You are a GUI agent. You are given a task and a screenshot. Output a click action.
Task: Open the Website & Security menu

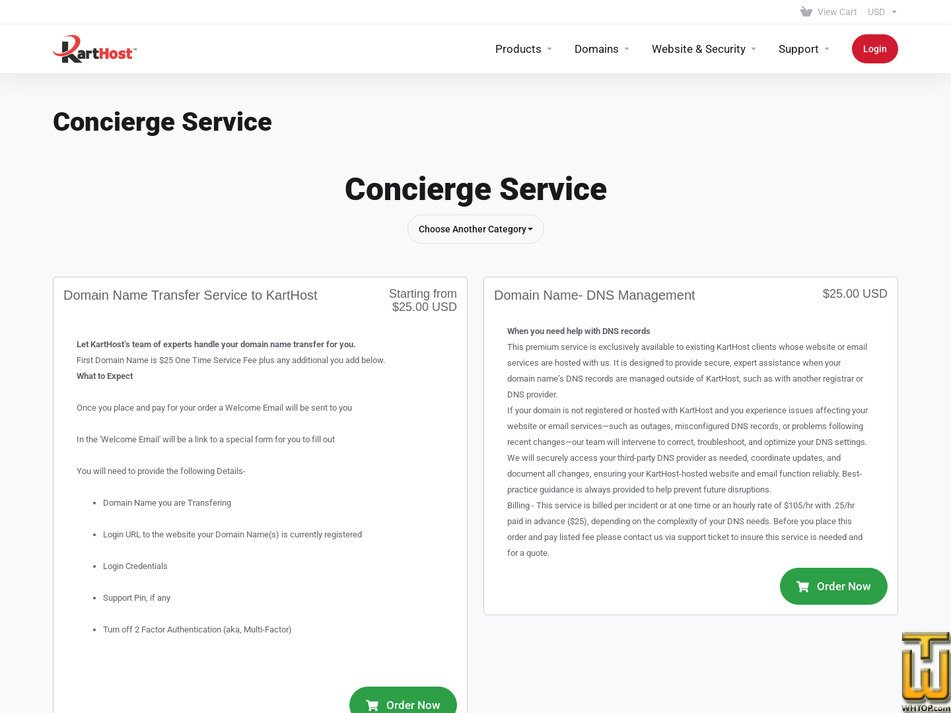tap(704, 49)
